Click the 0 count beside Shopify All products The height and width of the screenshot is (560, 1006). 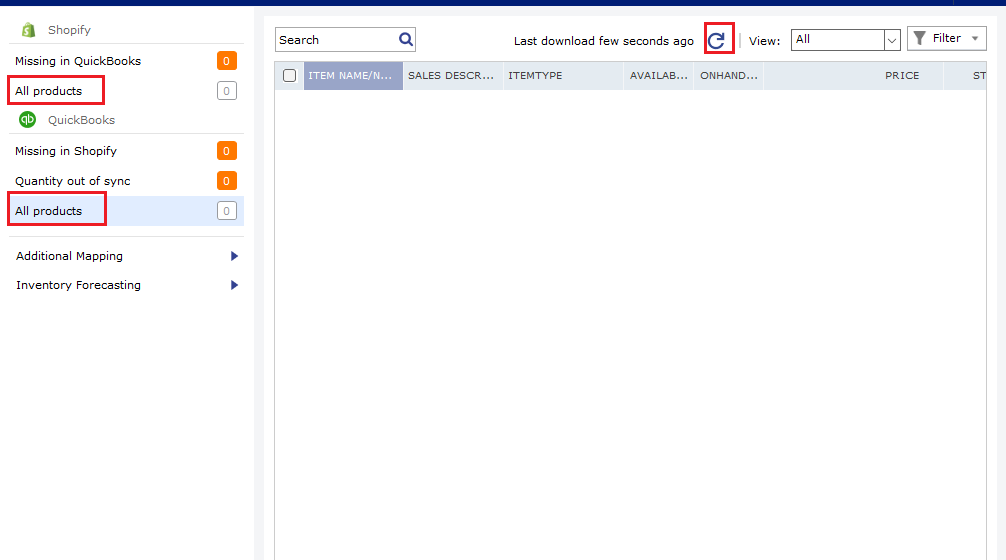226,91
